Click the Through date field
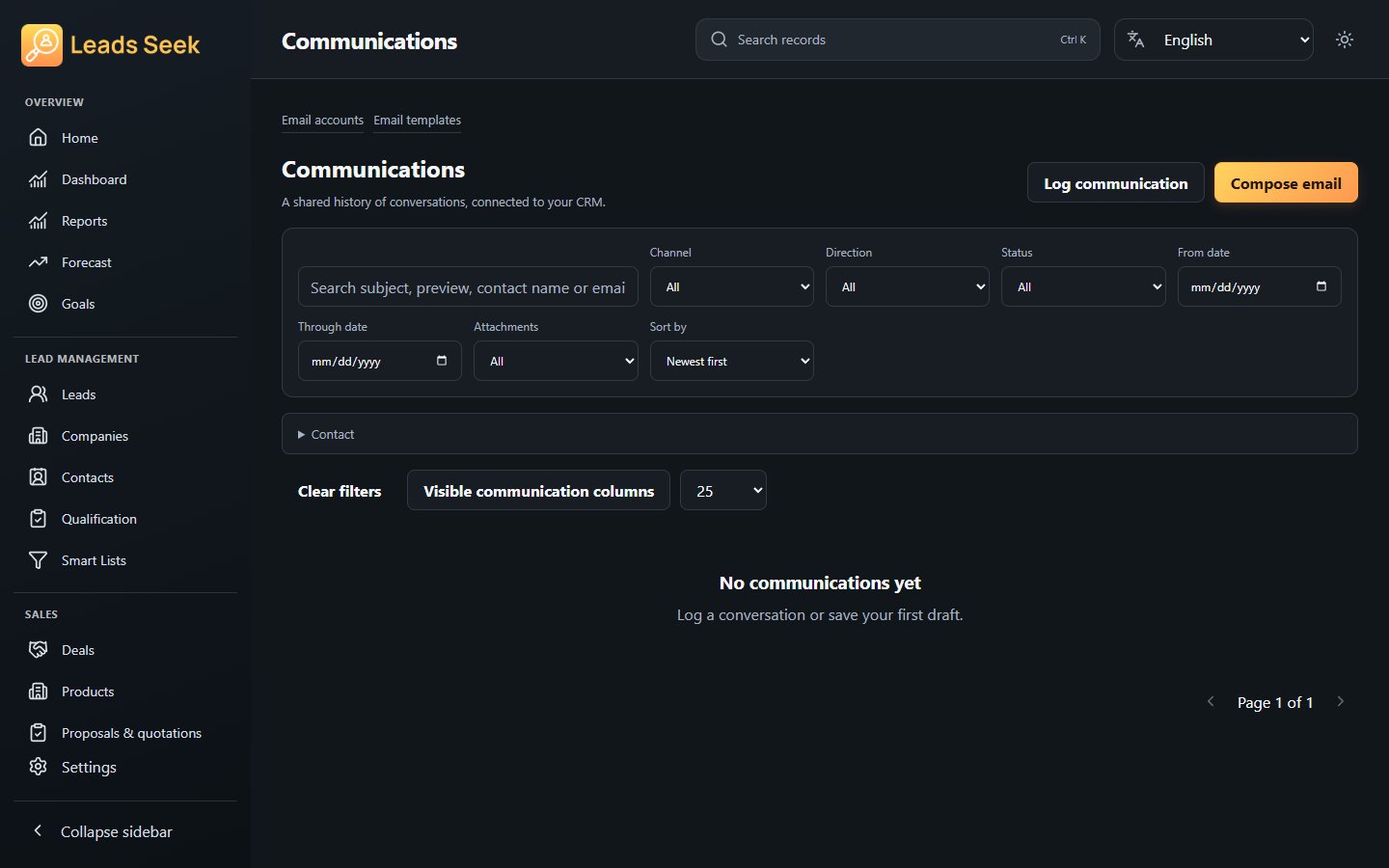1389x868 pixels. 380,361
